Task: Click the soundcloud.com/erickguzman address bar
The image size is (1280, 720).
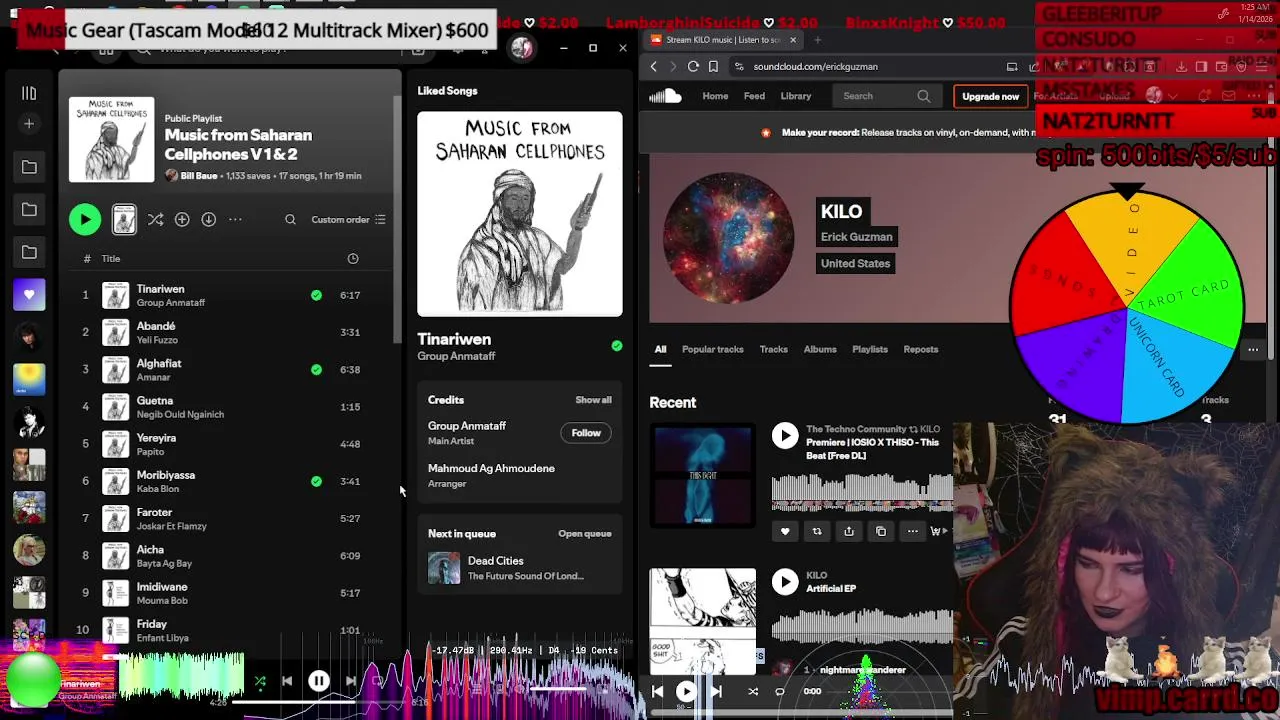Action: point(864,67)
